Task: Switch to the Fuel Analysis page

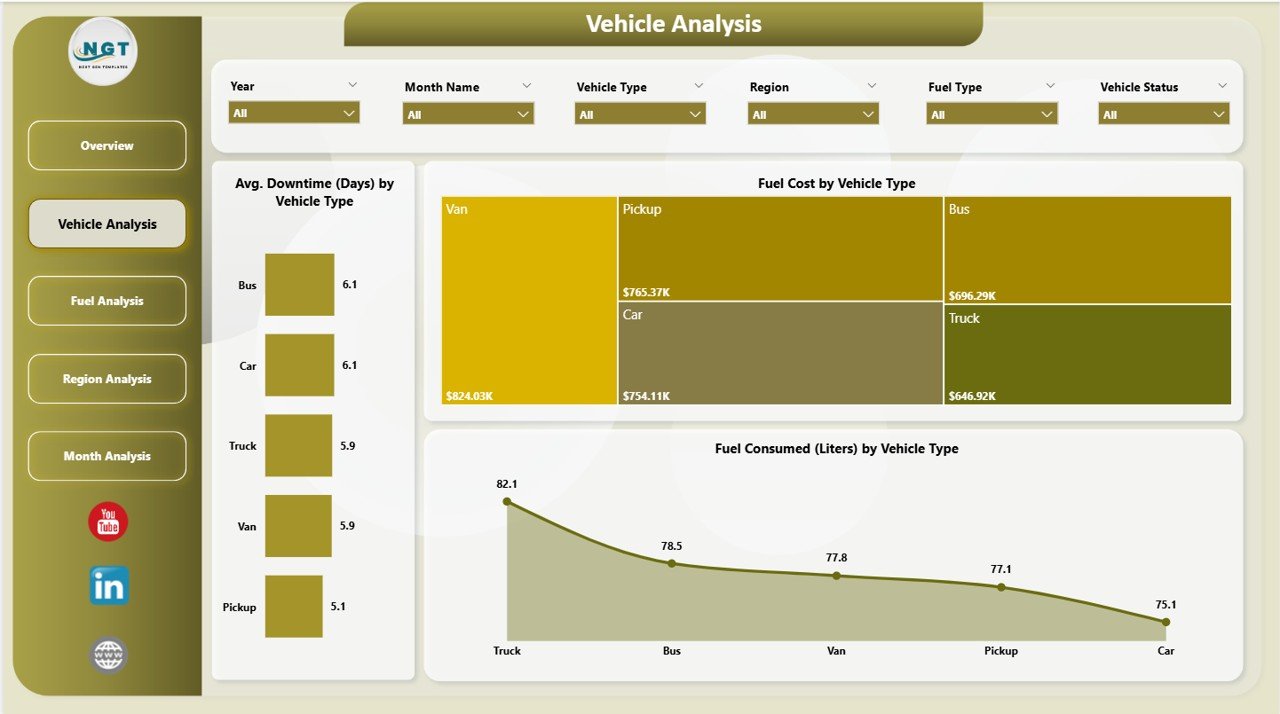Action: click(107, 300)
